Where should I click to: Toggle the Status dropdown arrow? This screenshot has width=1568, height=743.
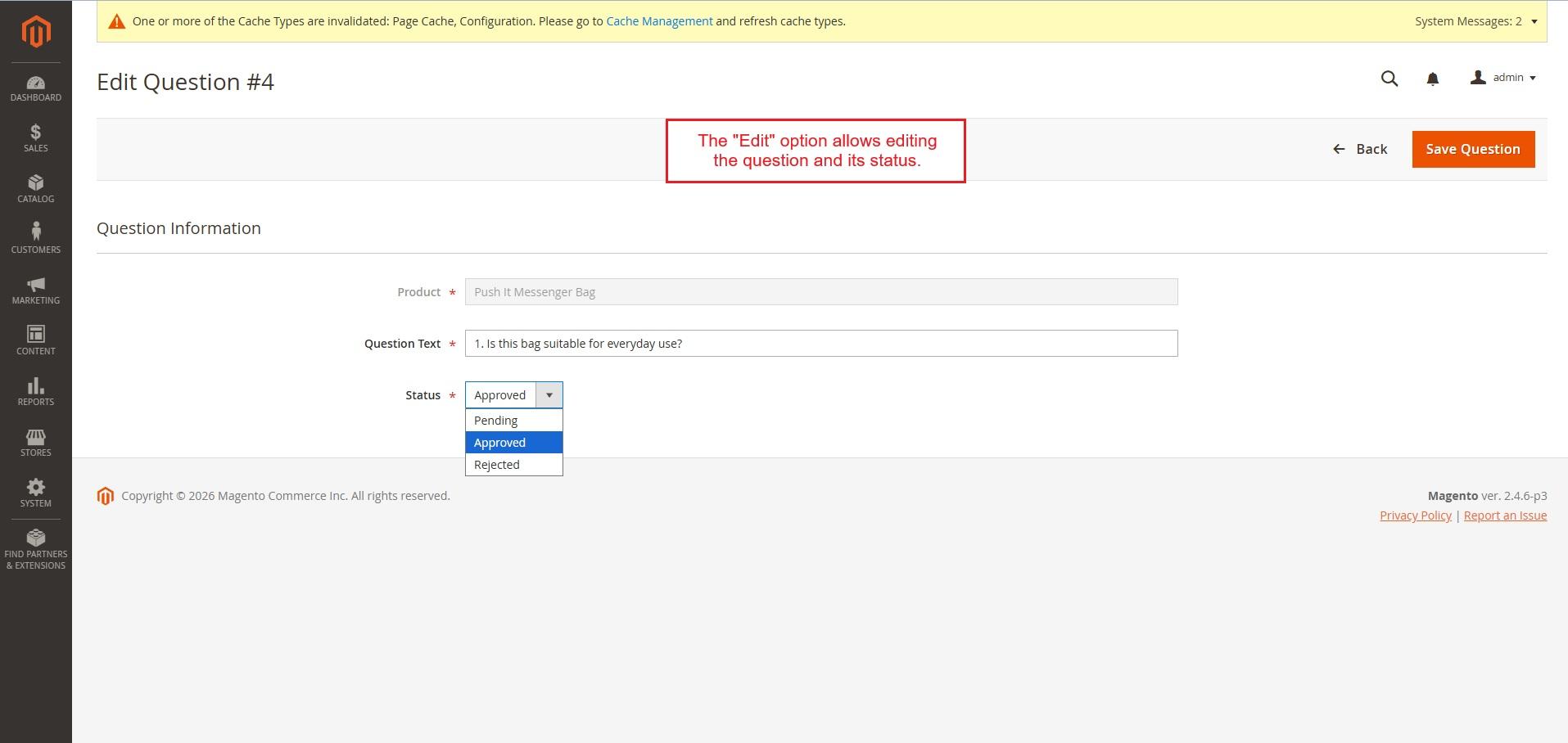(549, 395)
